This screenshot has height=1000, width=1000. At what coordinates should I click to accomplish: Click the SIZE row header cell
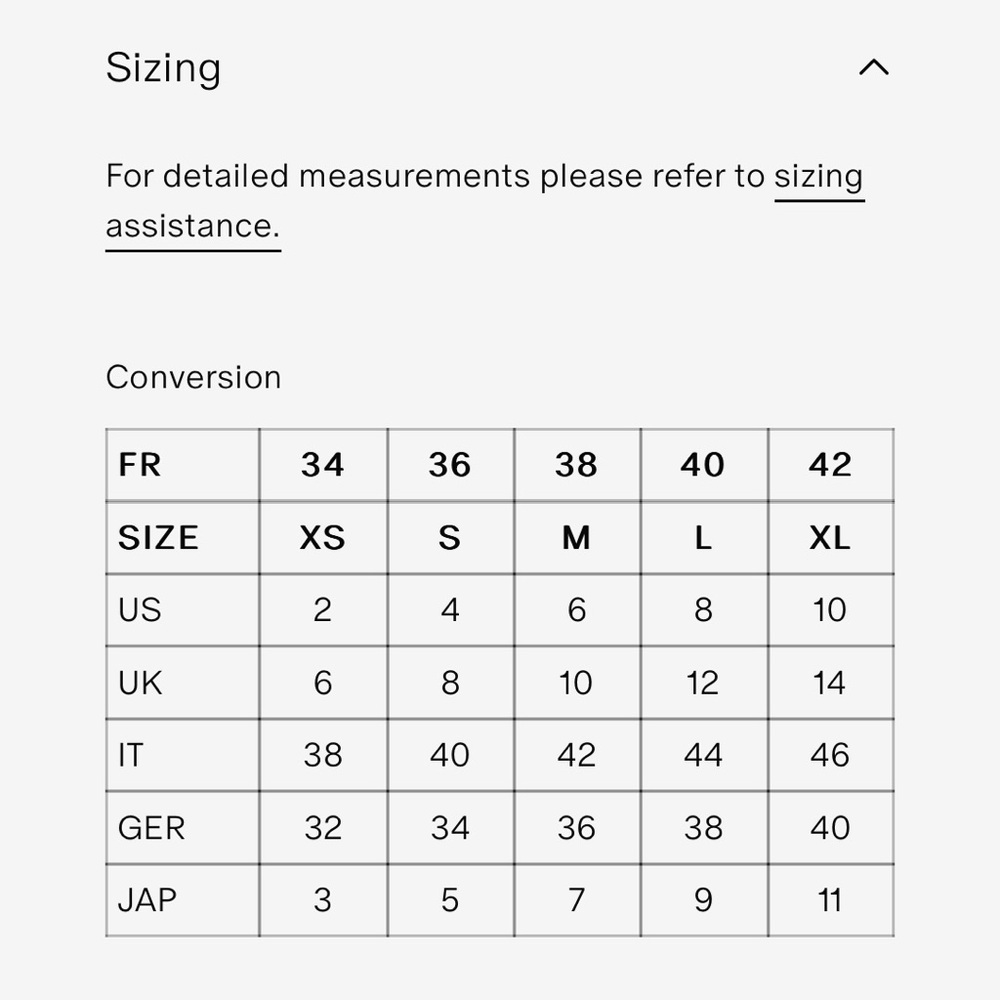(158, 538)
